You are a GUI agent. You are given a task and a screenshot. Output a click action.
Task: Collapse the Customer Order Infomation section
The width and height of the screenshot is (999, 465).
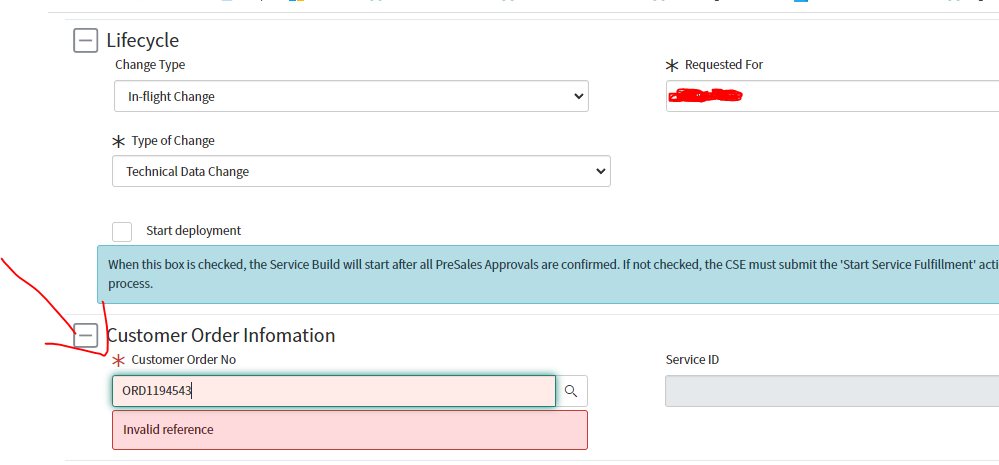(x=86, y=335)
